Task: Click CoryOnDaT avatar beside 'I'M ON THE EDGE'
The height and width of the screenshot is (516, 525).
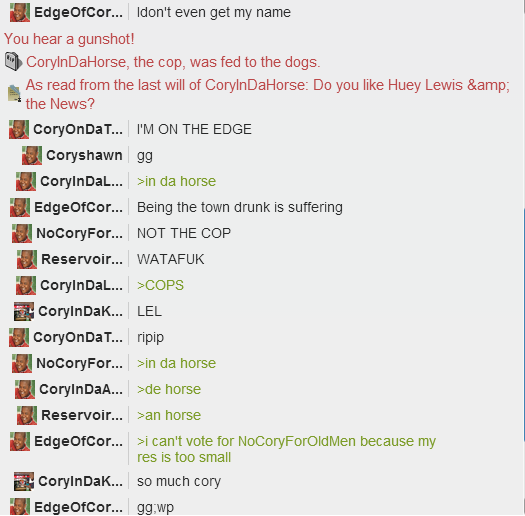Action: coord(19,129)
